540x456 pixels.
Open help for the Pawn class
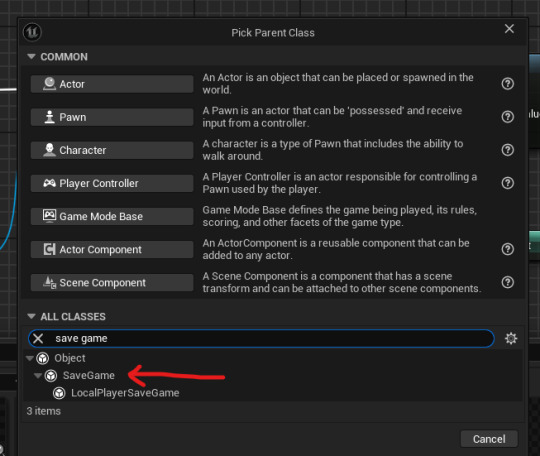click(507, 117)
